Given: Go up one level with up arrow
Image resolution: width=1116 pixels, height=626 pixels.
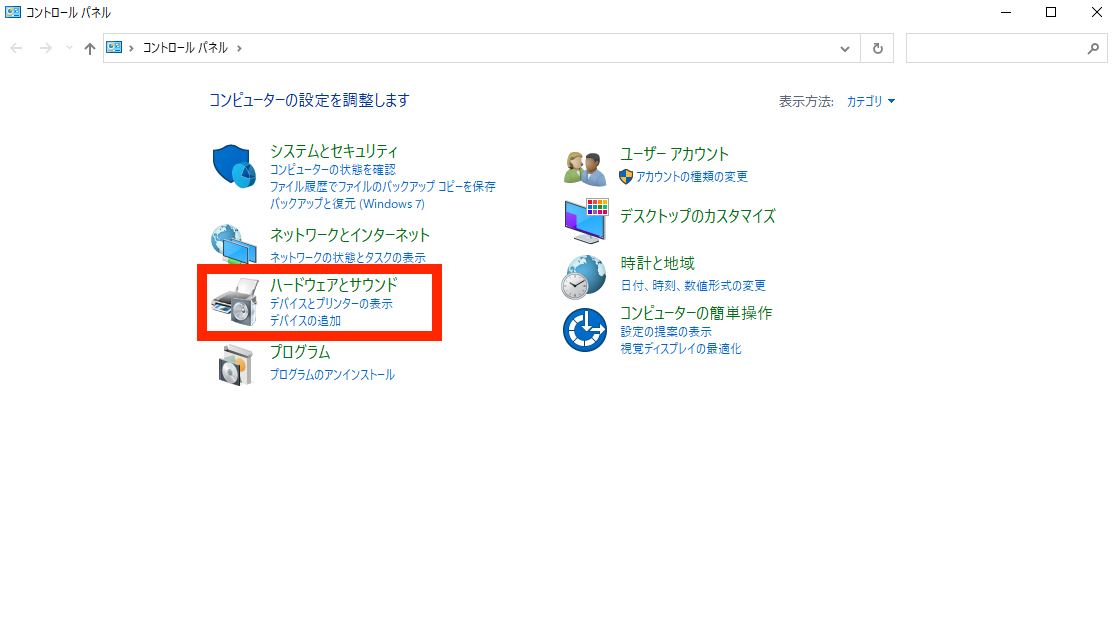Looking at the screenshot, I should pos(90,48).
